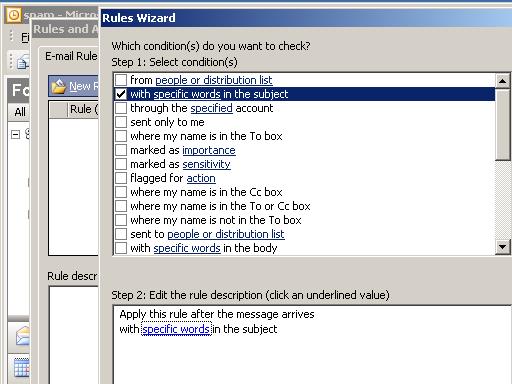This screenshot has height=384, width=512.
Task: Click the Outlook clock icon in title bar
Action: pos(14,15)
